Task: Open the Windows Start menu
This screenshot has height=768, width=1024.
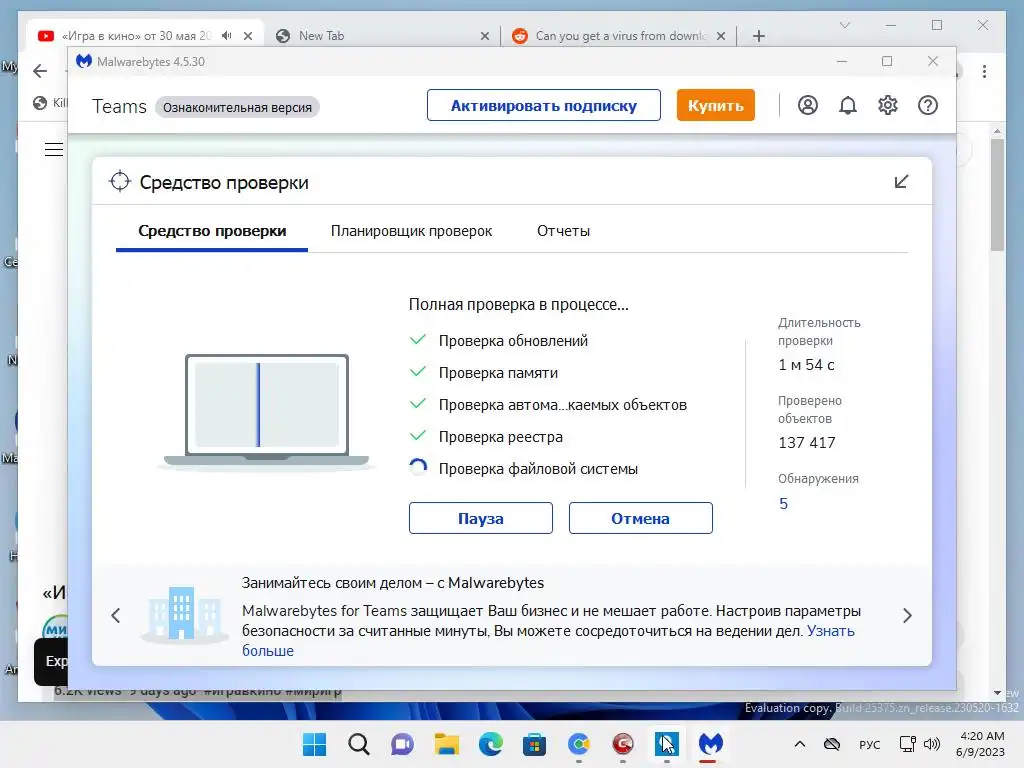Action: coord(314,744)
